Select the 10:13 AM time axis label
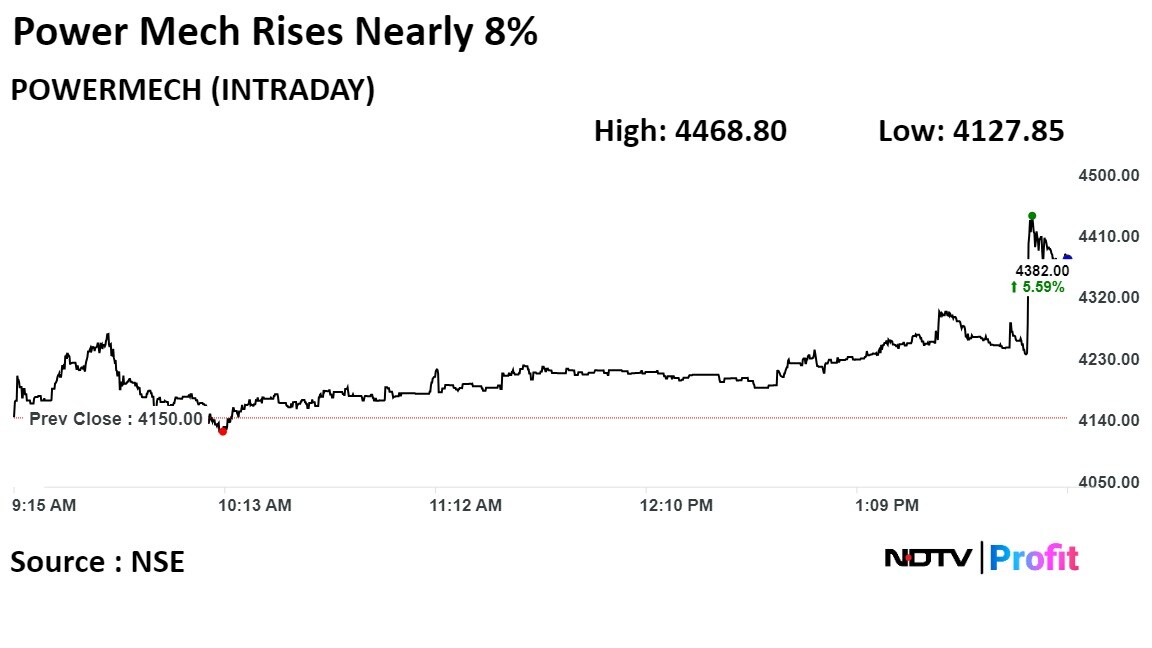This screenshot has height=648, width=1152. [x=257, y=506]
